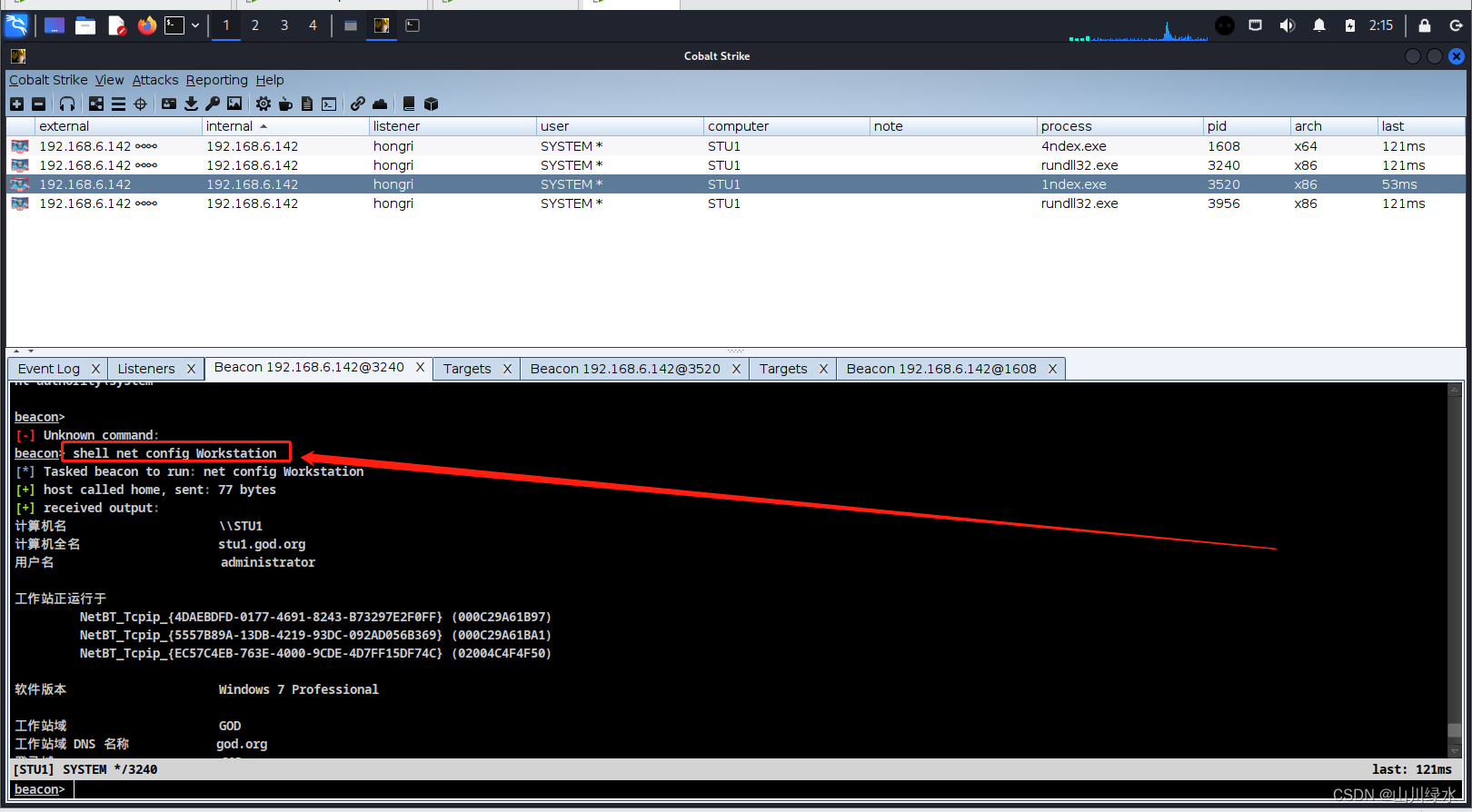Screen dimensions: 1472x812
Task: Expand terminal dropdown arrow in panel
Action: [x=195, y=25]
